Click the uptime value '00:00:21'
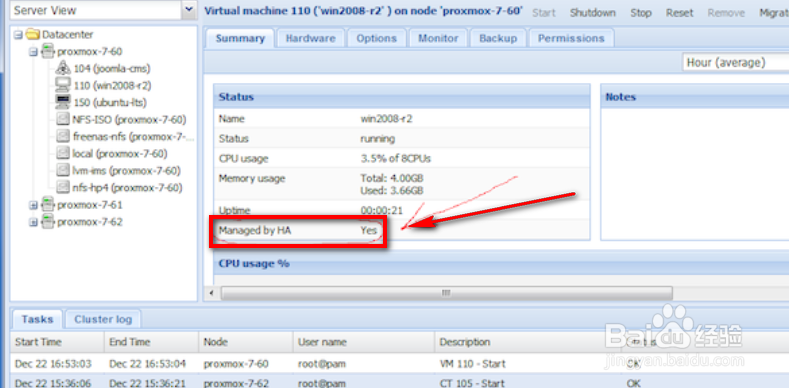The height and width of the screenshot is (388, 789). tap(382, 210)
